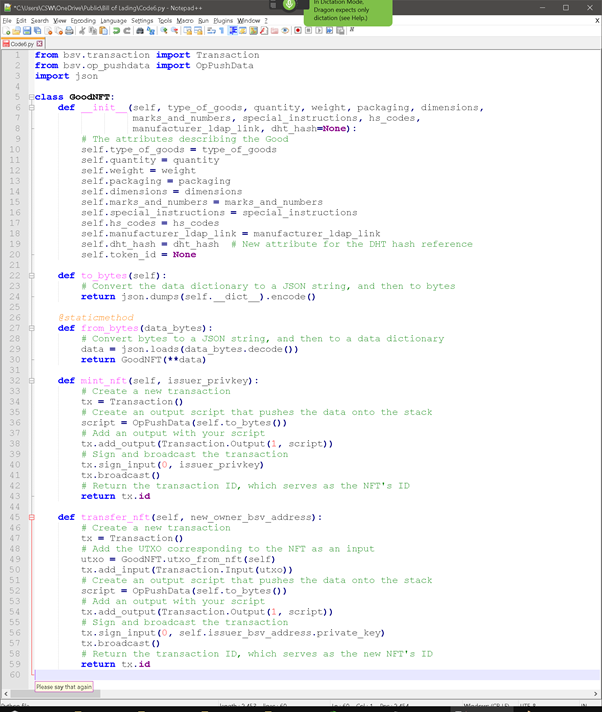Open the Folder as Workspace icon

click(x=274, y=31)
